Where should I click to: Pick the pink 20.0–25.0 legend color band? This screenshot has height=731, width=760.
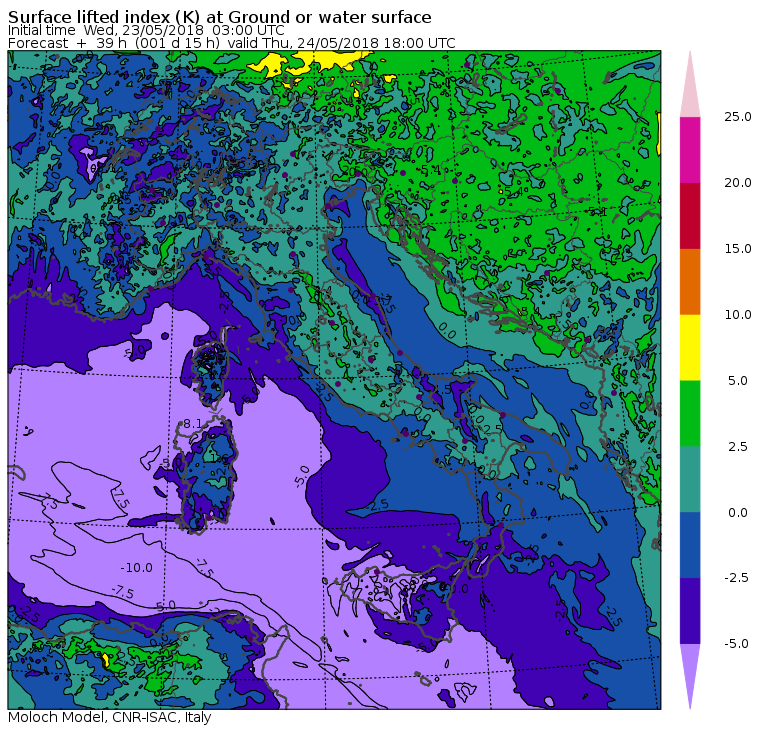pyautogui.click(x=690, y=150)
